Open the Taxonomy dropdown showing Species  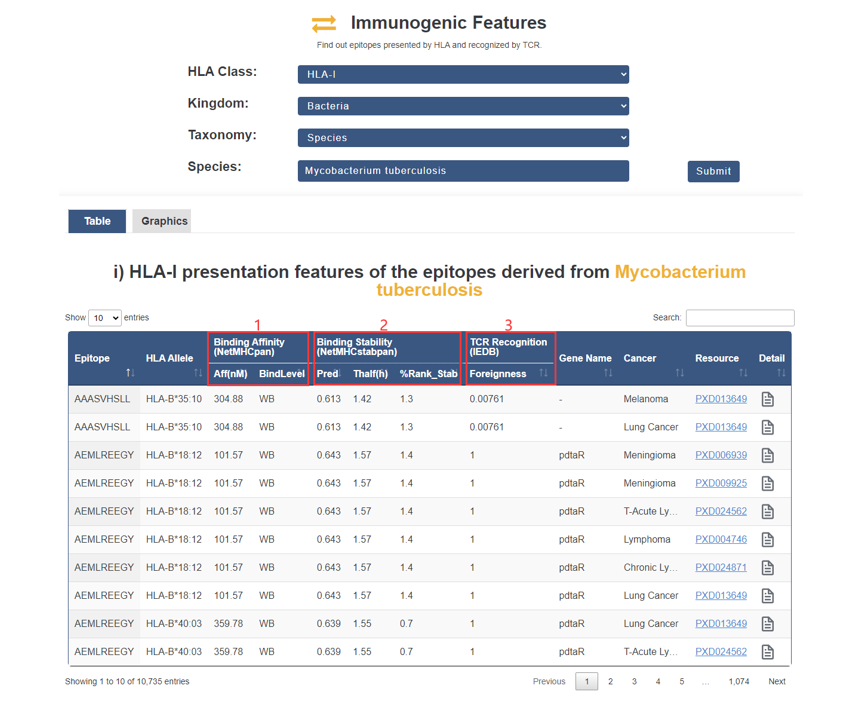pos(463,137)
